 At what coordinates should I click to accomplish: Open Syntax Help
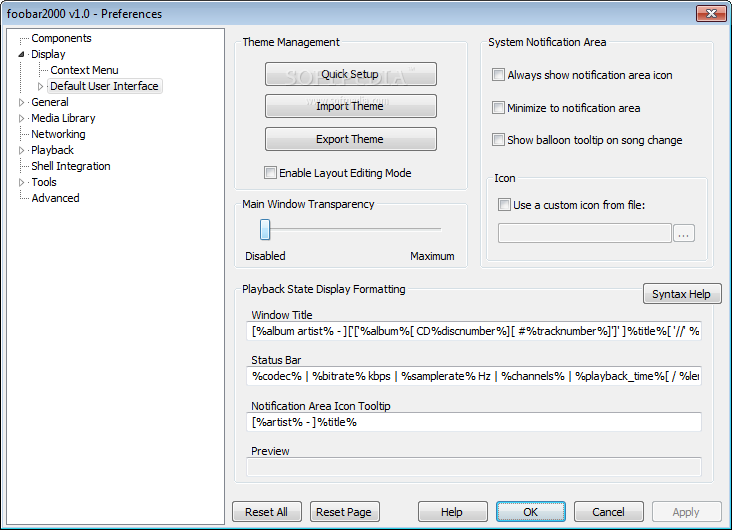pos(682,294)
